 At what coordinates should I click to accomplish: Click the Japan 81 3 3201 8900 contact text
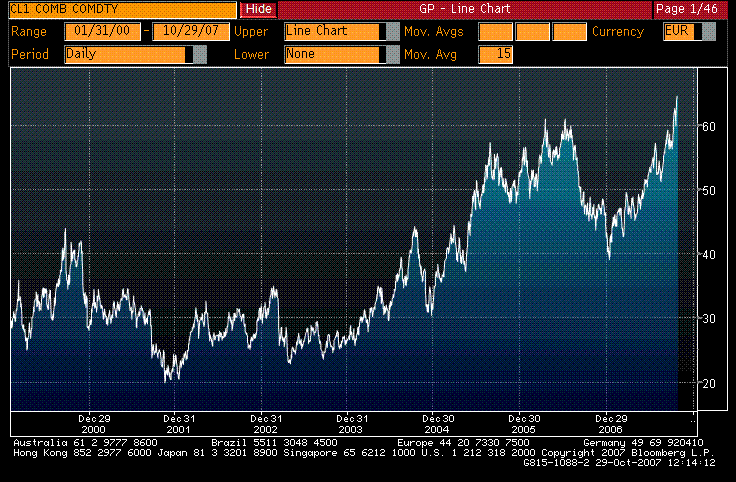coord(217,453)
